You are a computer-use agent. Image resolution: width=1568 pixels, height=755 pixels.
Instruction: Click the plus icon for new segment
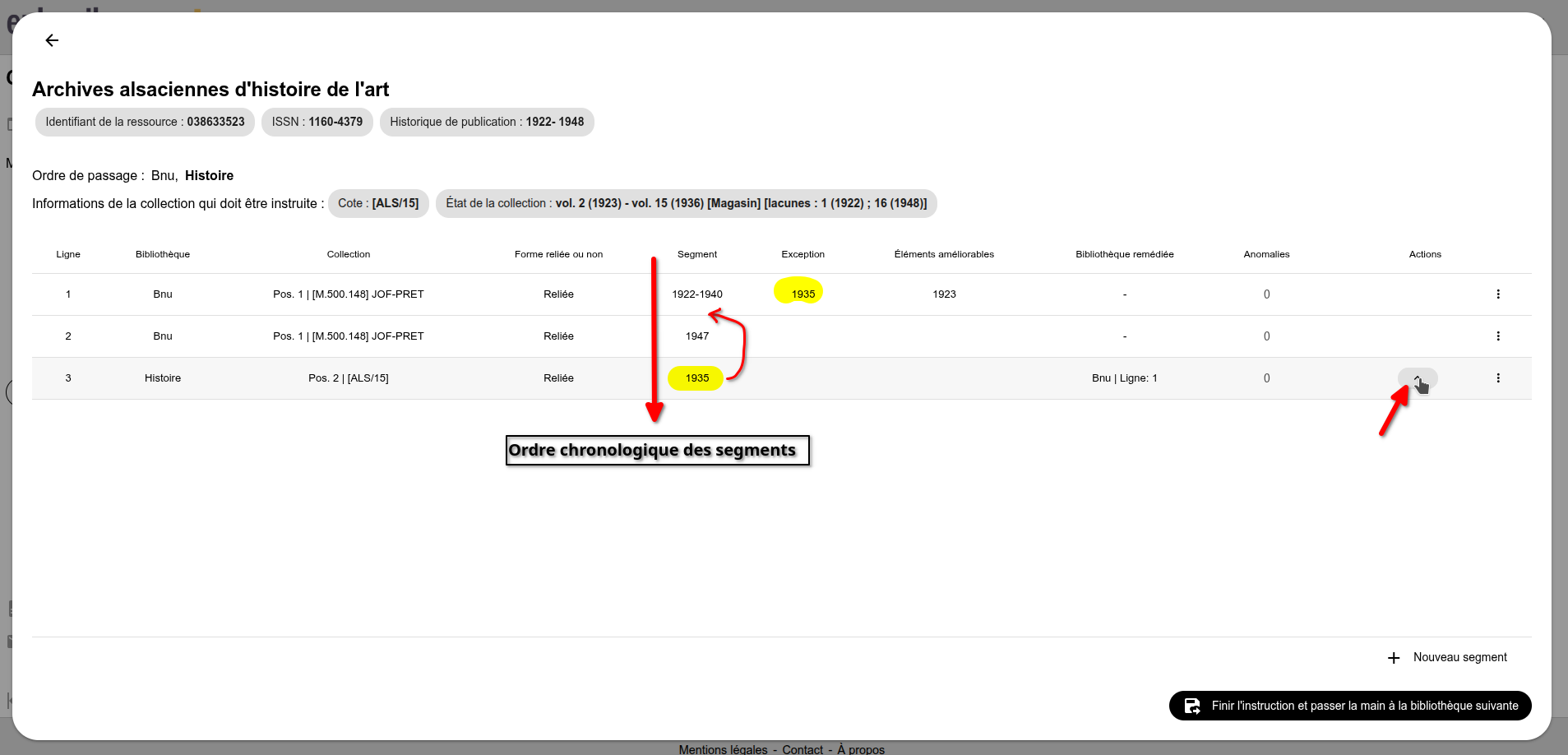1394,658
